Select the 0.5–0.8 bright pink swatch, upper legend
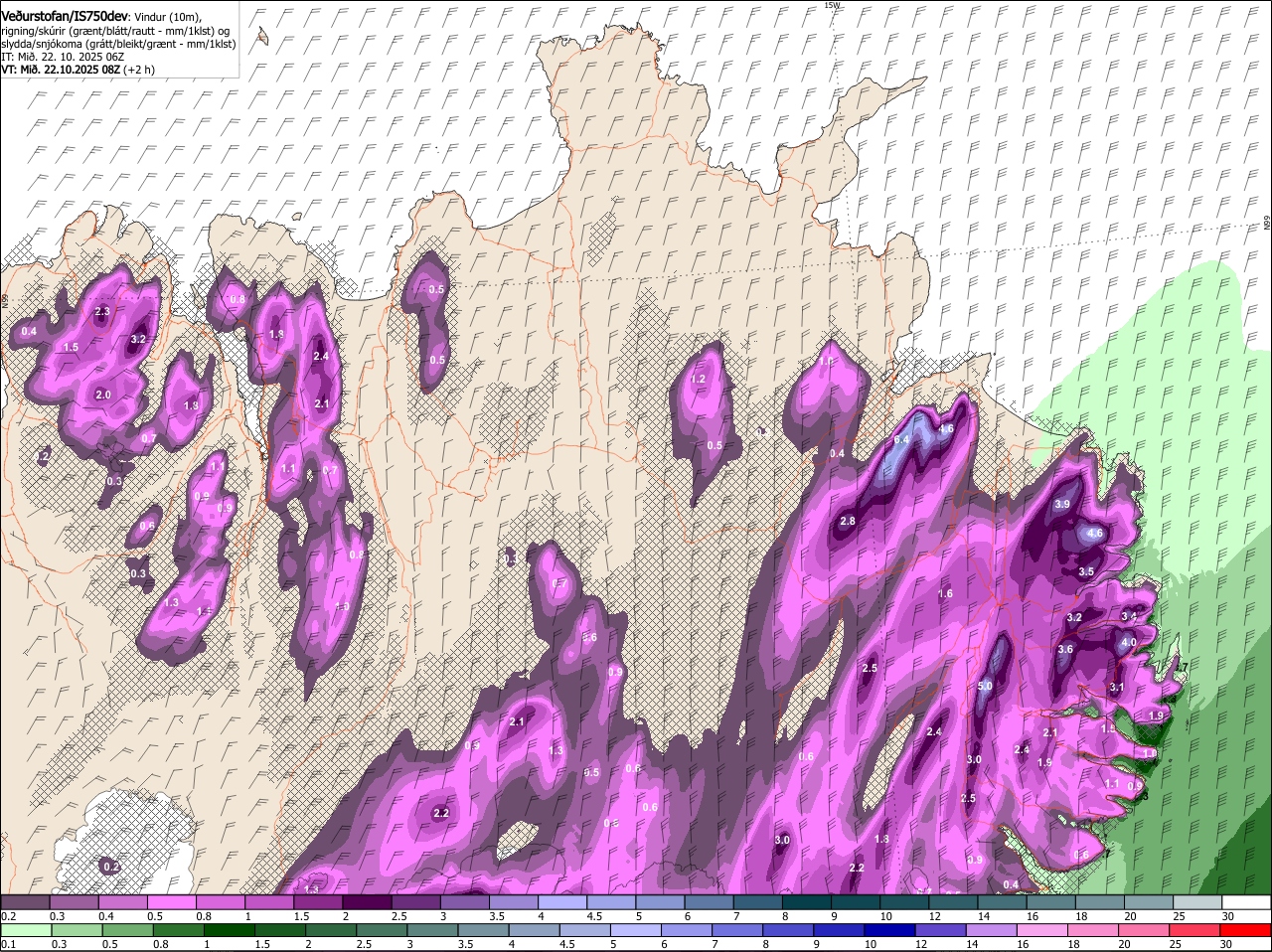Image resolution: width=1272 pixels, height=952 pixels. (171, 902)
